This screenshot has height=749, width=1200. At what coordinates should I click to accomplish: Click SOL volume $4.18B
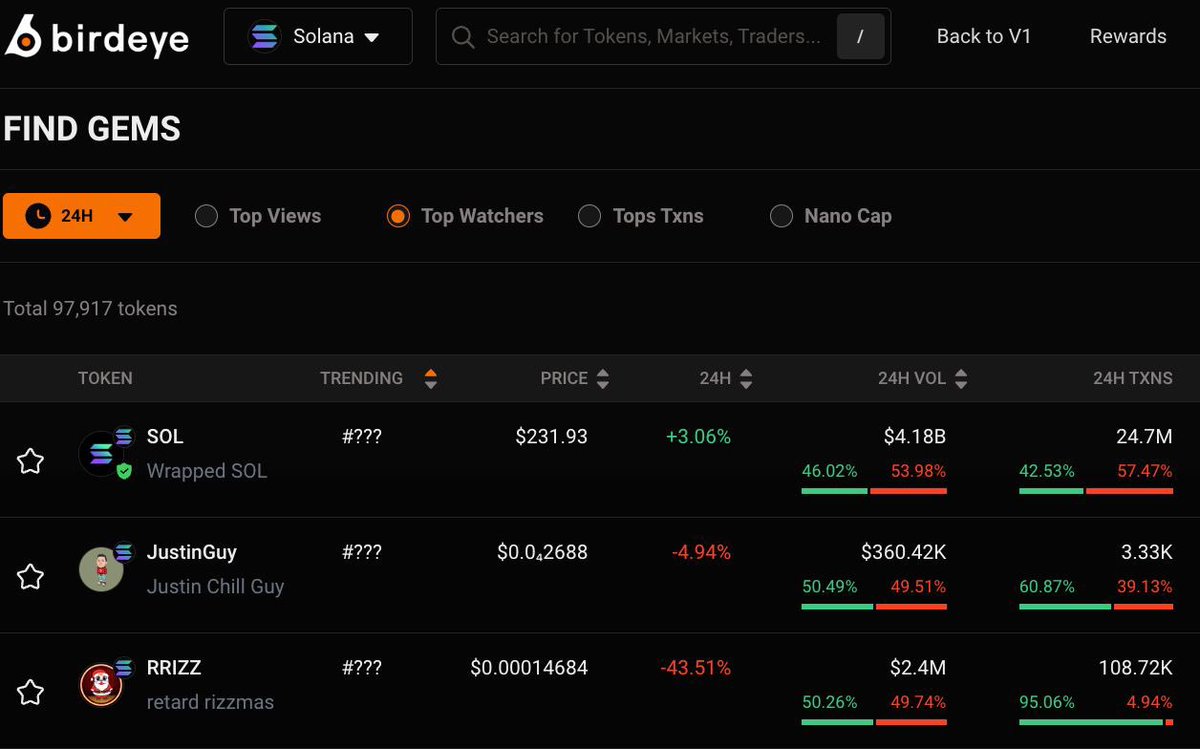click(x=915, y=436)
